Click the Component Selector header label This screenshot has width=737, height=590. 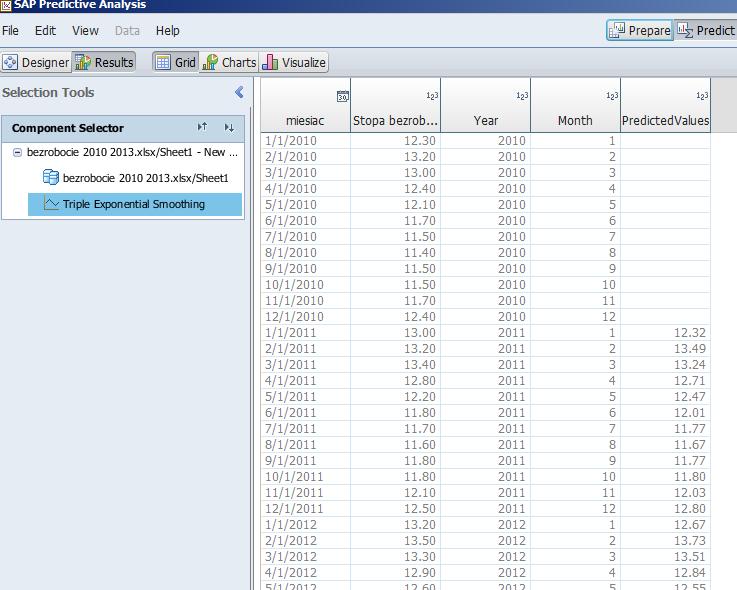coord(68,128)
